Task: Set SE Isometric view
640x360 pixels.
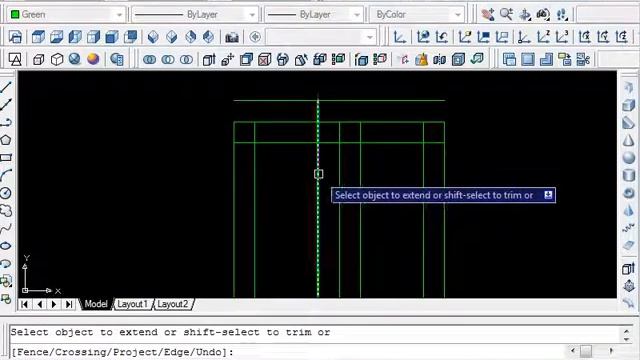Action: [x=171, y=37]
